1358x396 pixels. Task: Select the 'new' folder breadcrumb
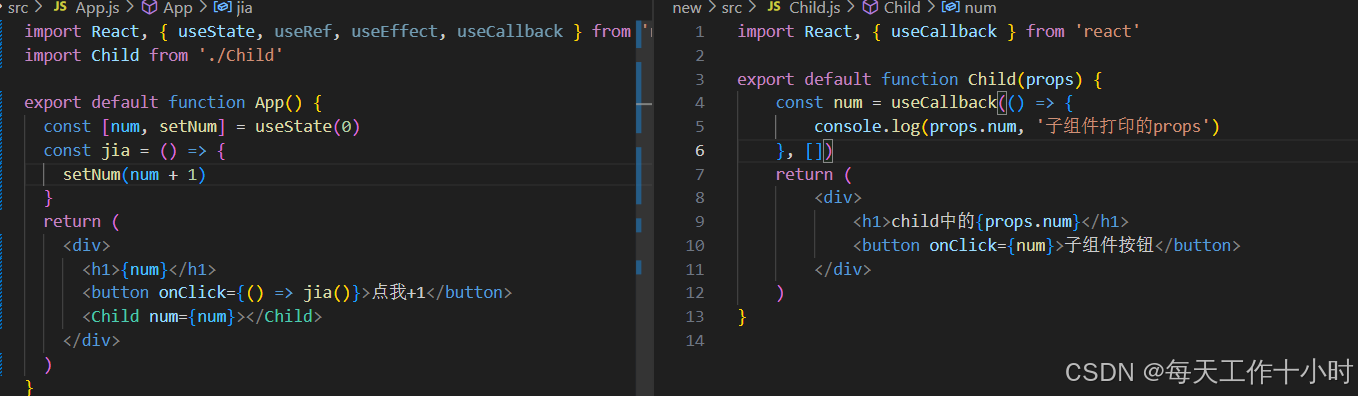point(687,8)
